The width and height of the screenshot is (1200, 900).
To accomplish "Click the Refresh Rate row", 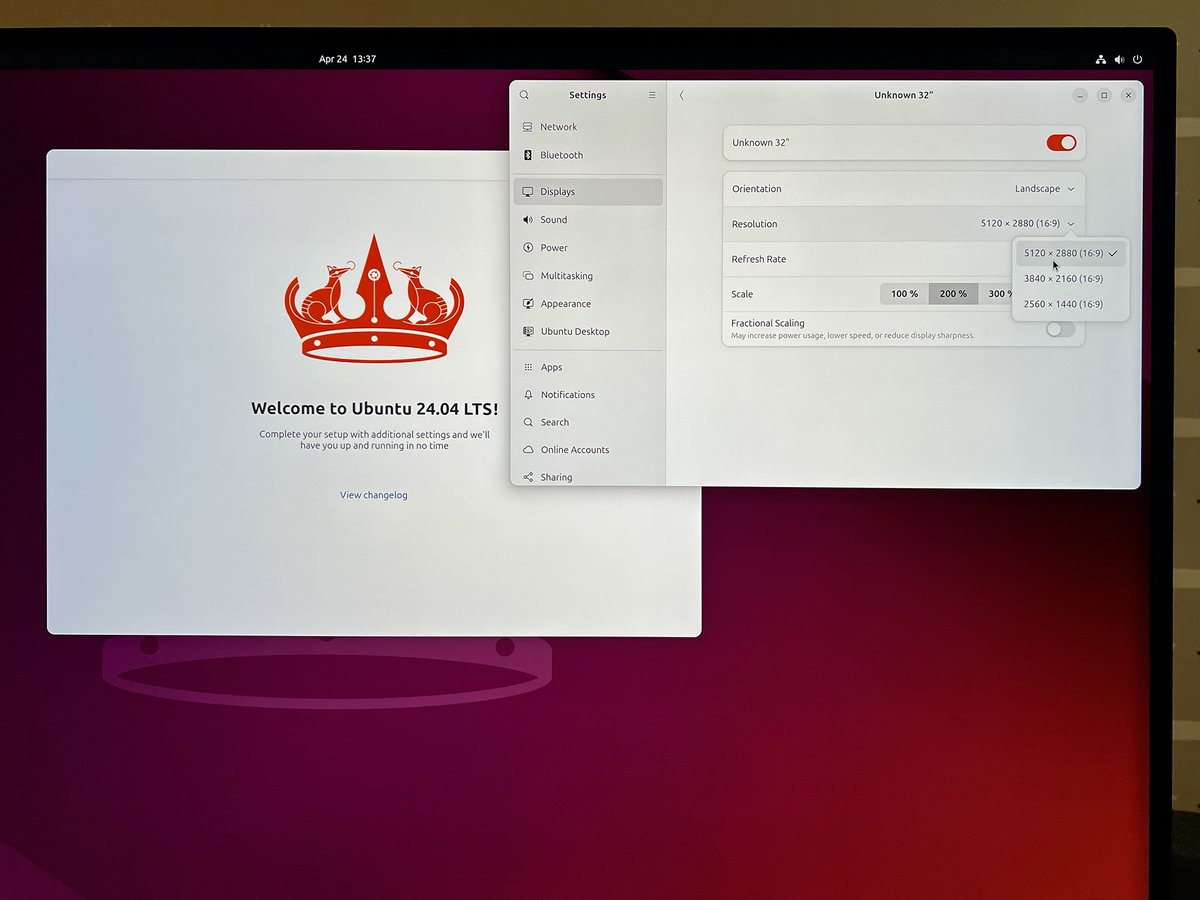I will pos(904,259).
